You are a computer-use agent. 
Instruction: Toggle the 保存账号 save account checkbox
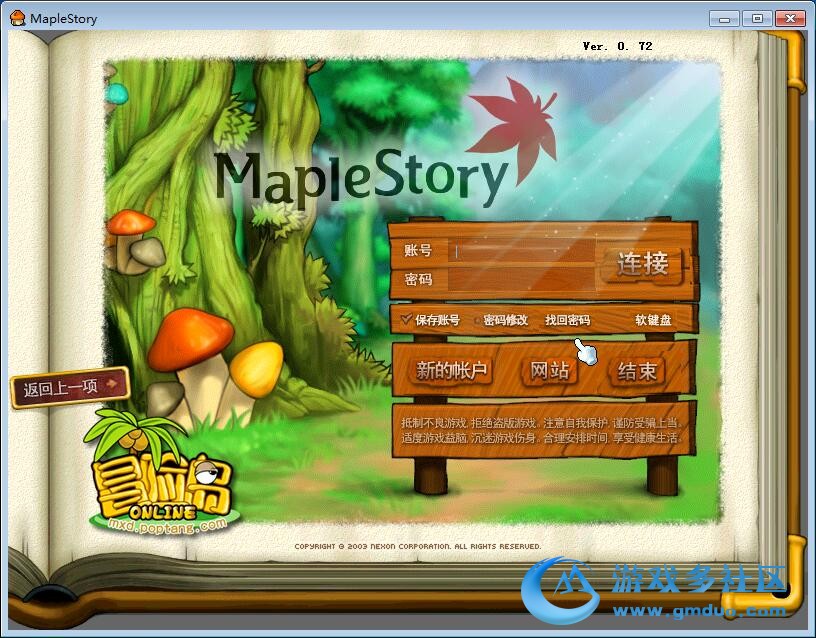click(407, 319)
